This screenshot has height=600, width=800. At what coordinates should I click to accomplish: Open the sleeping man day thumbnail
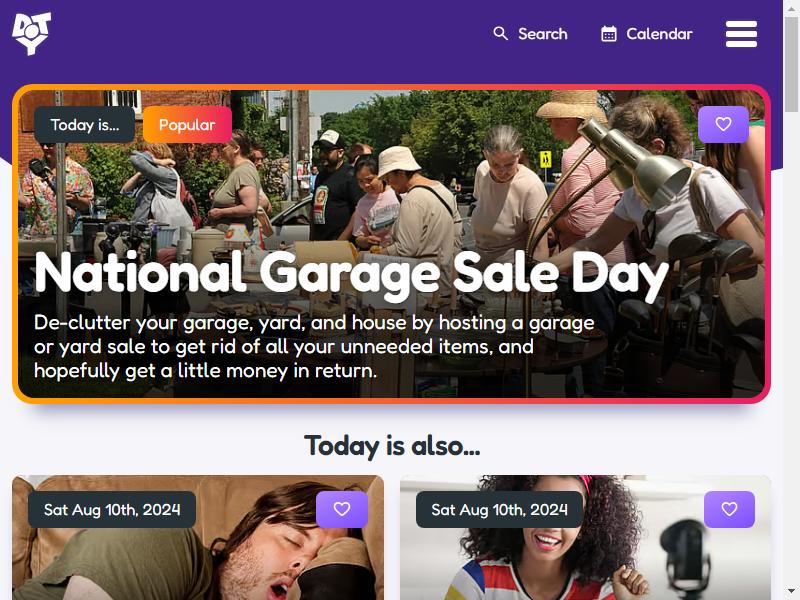(x=198, y=538)
